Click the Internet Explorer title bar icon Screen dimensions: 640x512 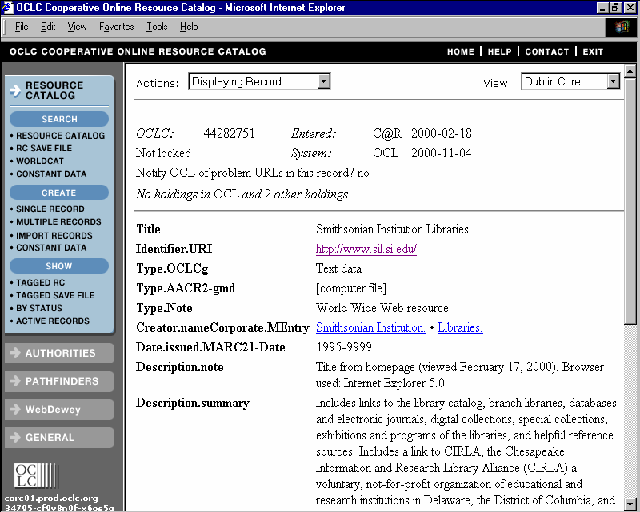(8, 7)
